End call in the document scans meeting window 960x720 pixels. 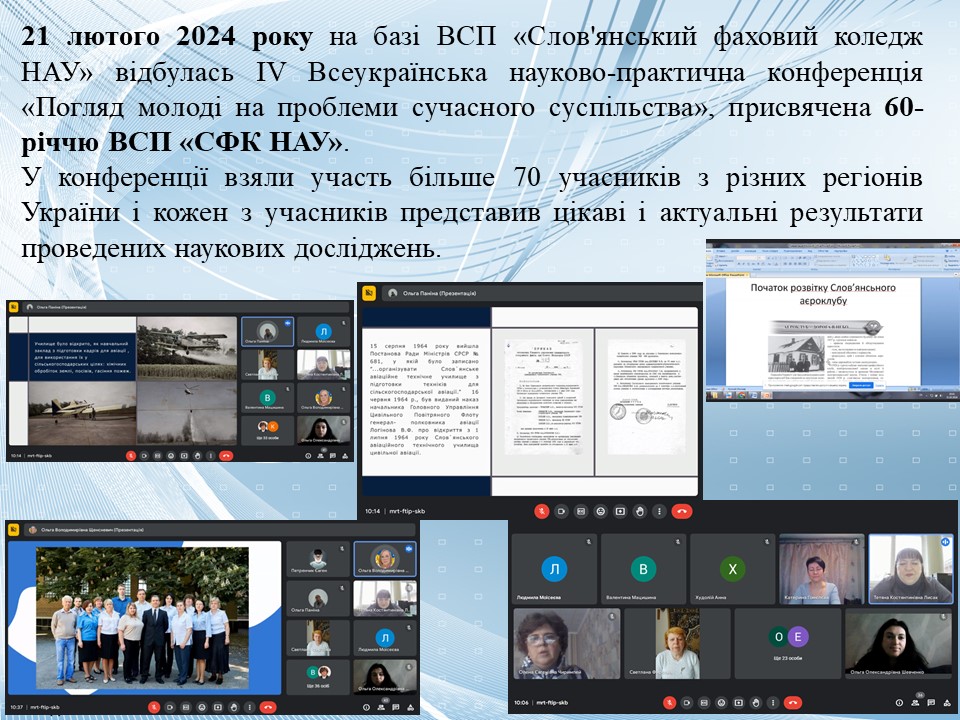point(681,511)
